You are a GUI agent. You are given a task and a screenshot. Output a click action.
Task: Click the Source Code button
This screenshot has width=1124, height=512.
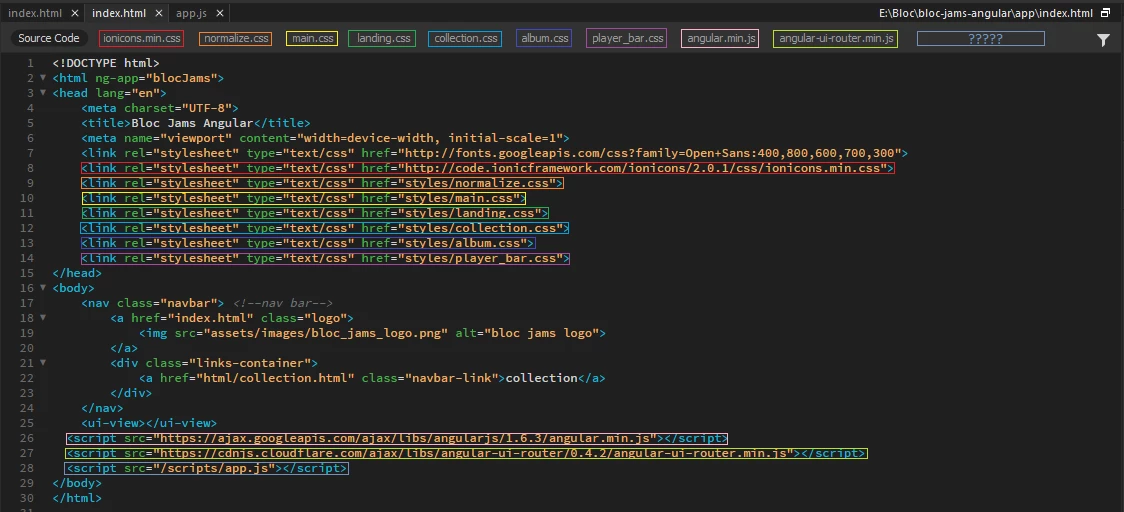49,38
